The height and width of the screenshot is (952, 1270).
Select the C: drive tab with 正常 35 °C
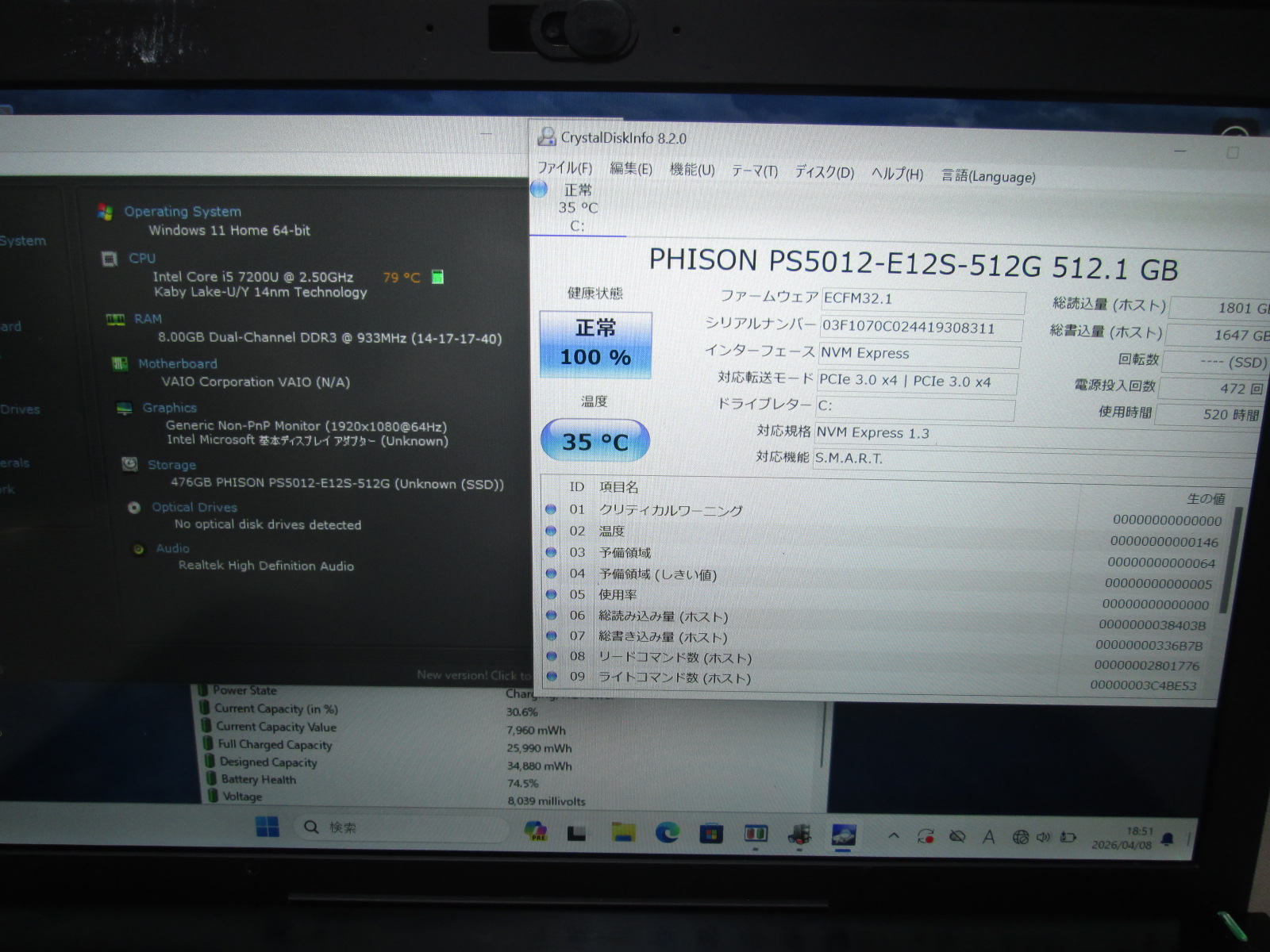577,208
